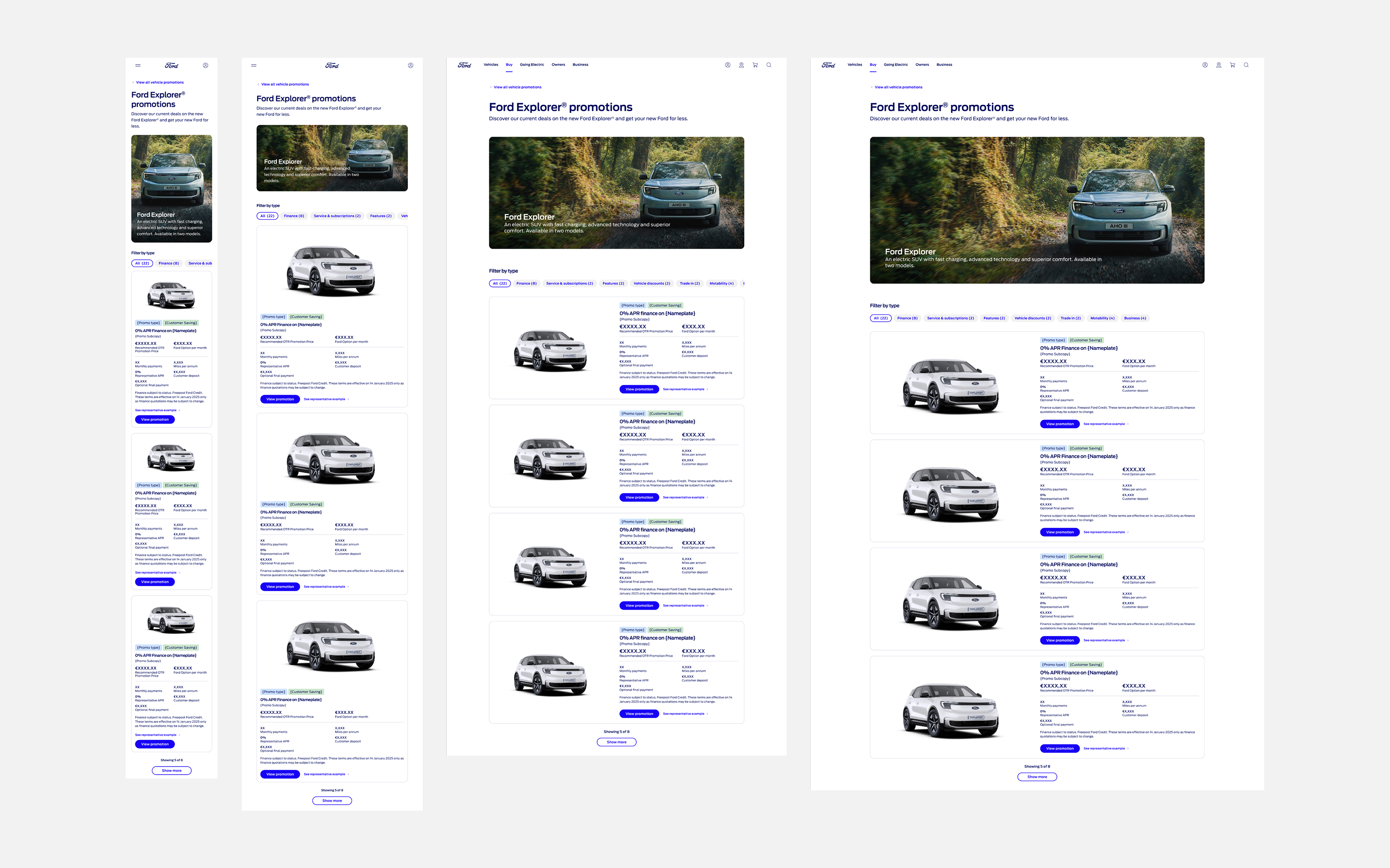Open hamburger menu in leftmost mobile layout
The image size is (1390, 868).
click(138, 66)
